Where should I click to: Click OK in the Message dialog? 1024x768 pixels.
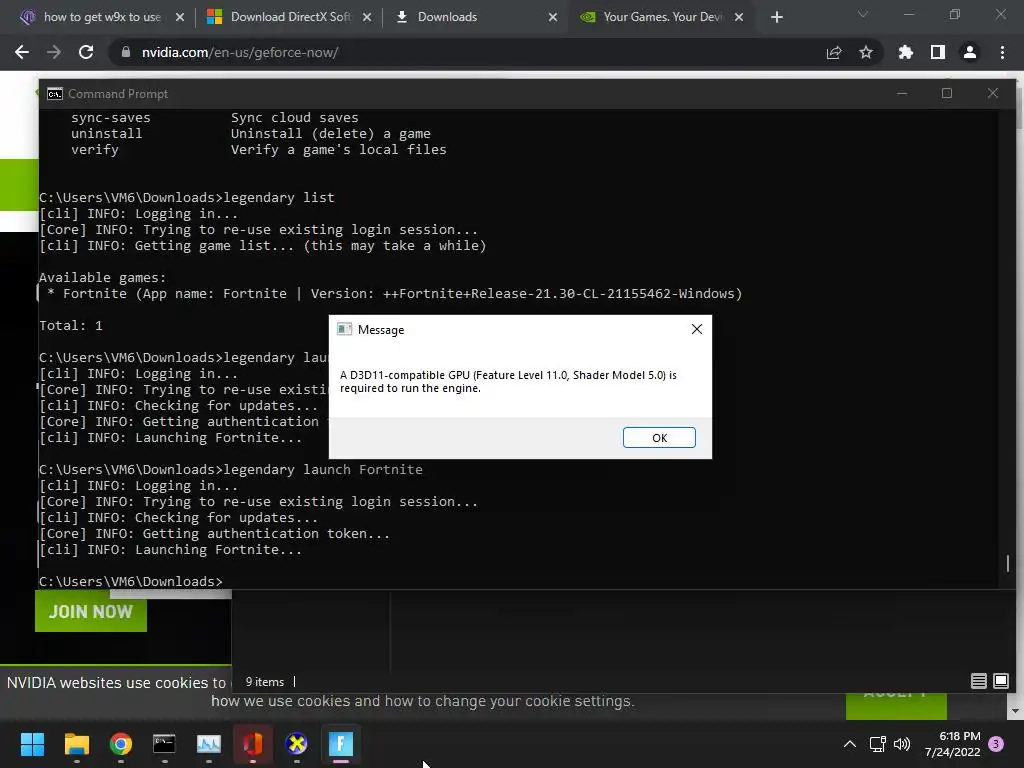pyautogui.click(x=659, y=438)
